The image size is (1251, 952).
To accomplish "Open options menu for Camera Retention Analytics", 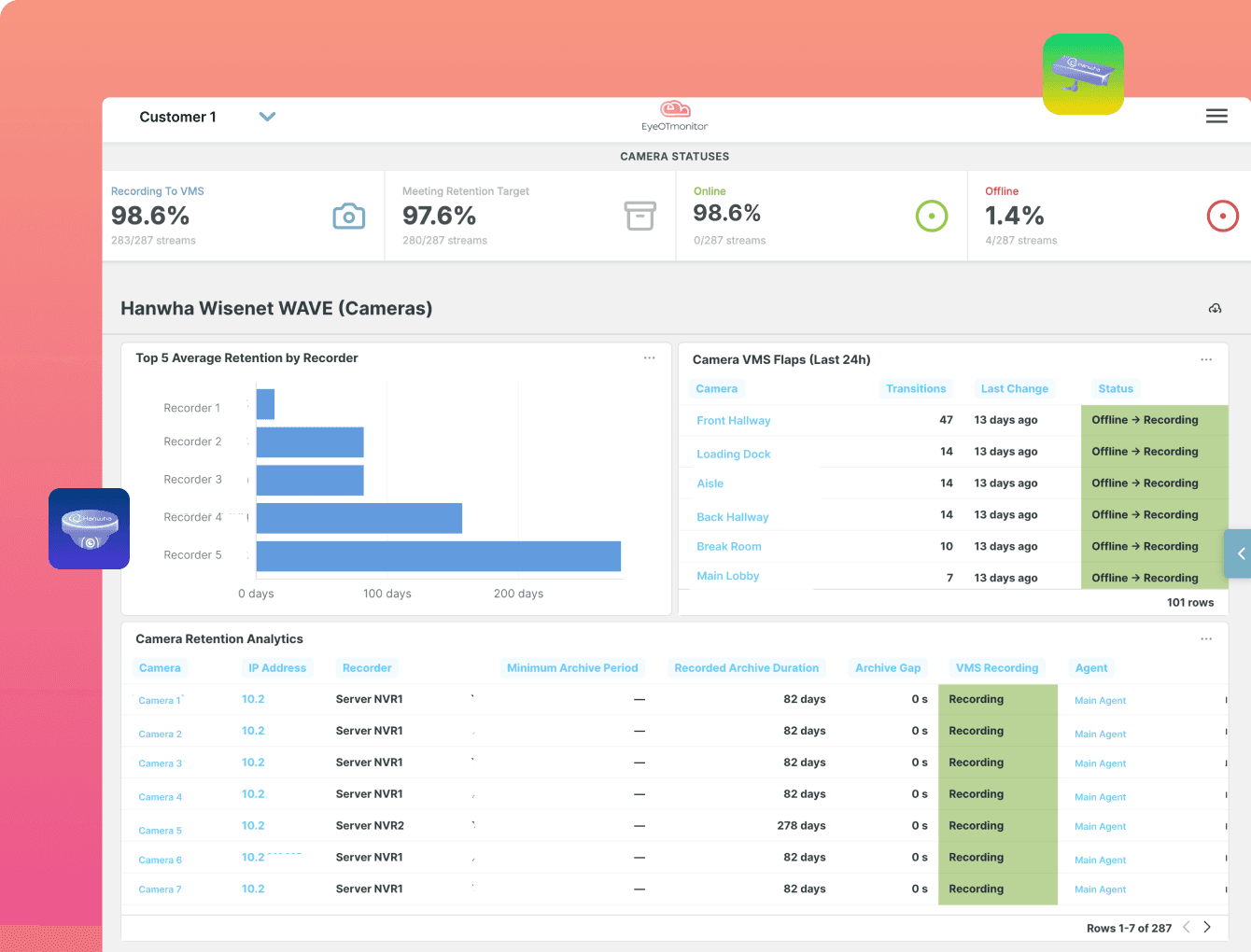I will tap(1206, 639).
